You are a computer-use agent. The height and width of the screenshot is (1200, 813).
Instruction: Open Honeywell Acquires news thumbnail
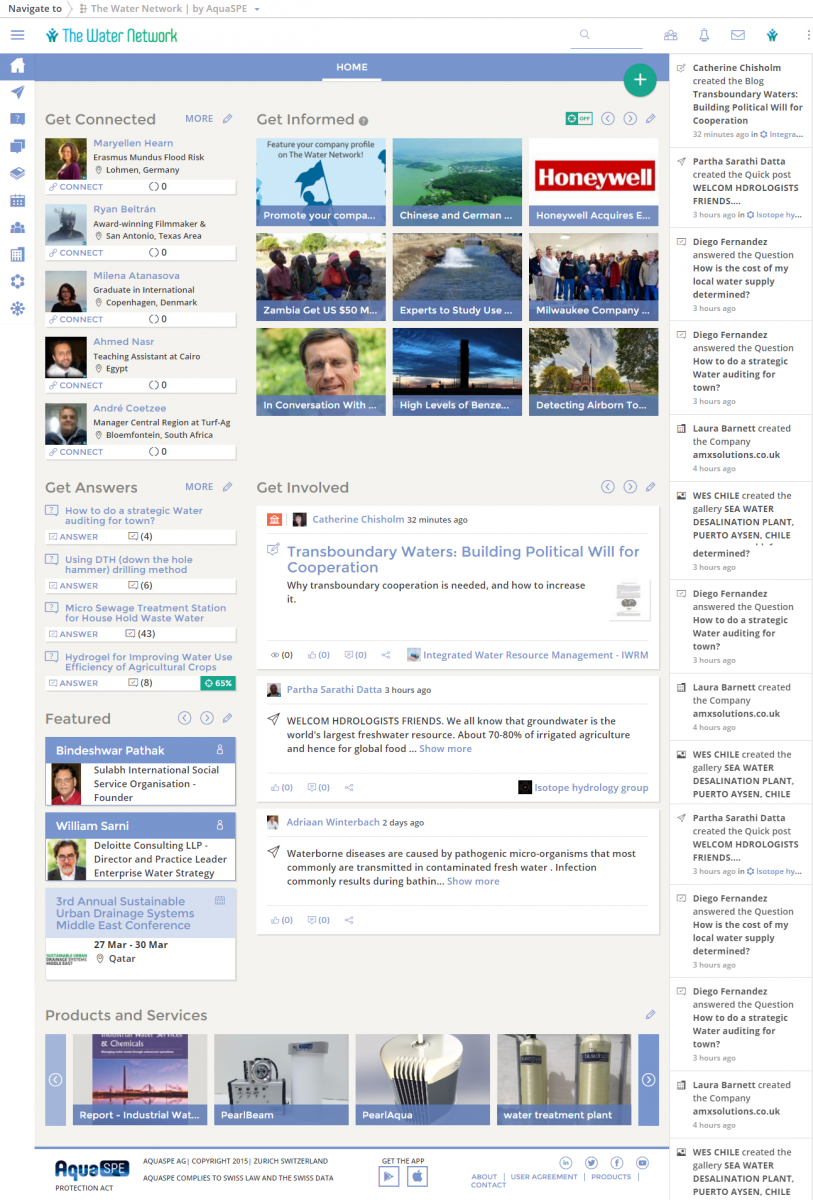[594, 182]
